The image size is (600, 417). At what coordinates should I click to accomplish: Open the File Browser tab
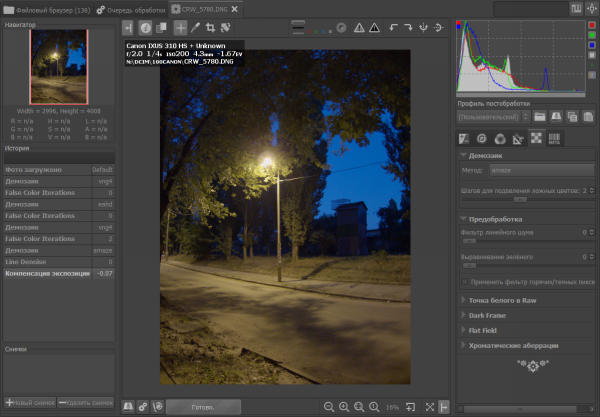47,10
